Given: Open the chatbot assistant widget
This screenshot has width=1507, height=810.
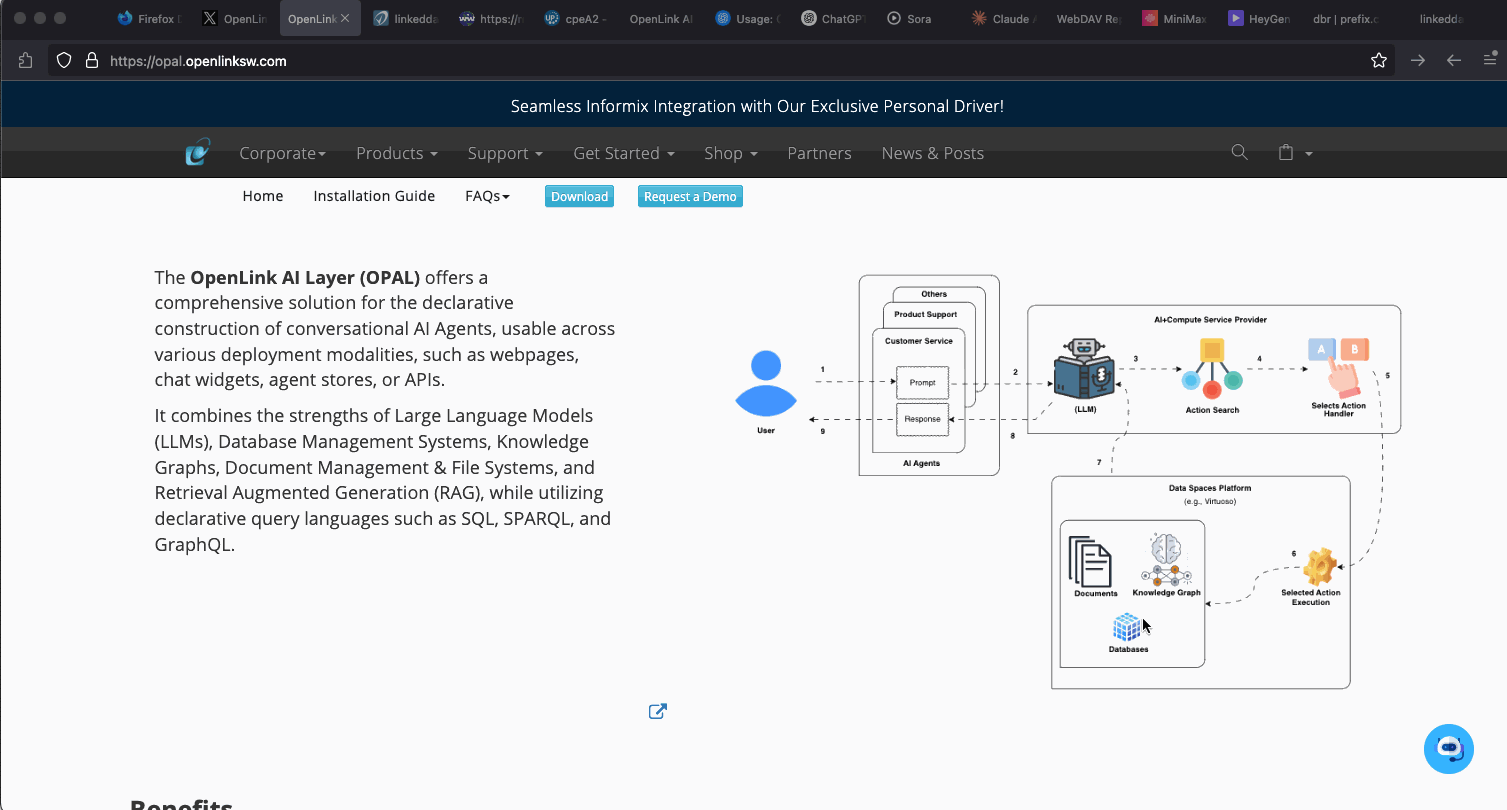Looking at the screenshot, I should [1449, 749].
